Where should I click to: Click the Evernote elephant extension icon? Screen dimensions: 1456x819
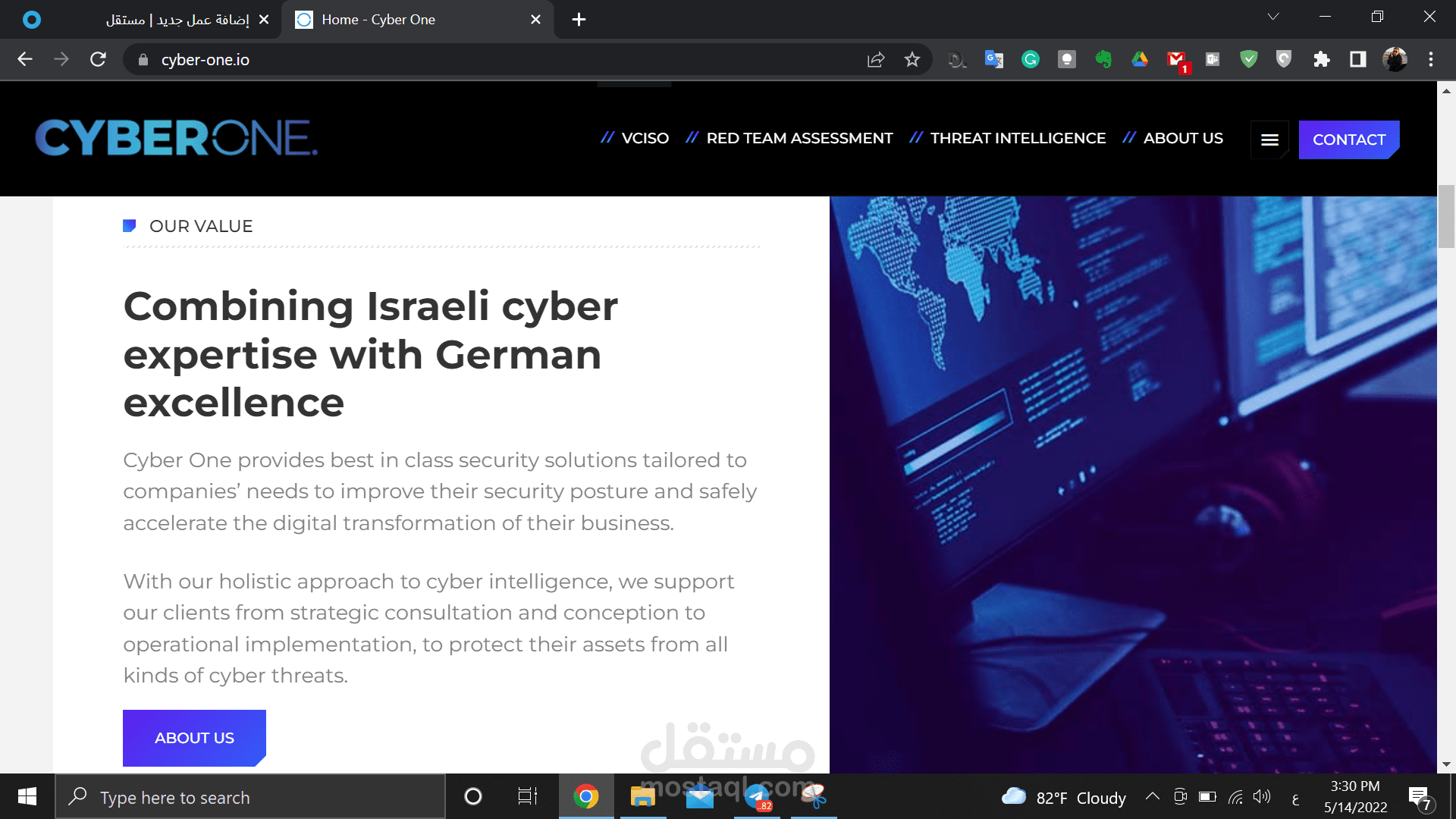[x=1103, y=59]
